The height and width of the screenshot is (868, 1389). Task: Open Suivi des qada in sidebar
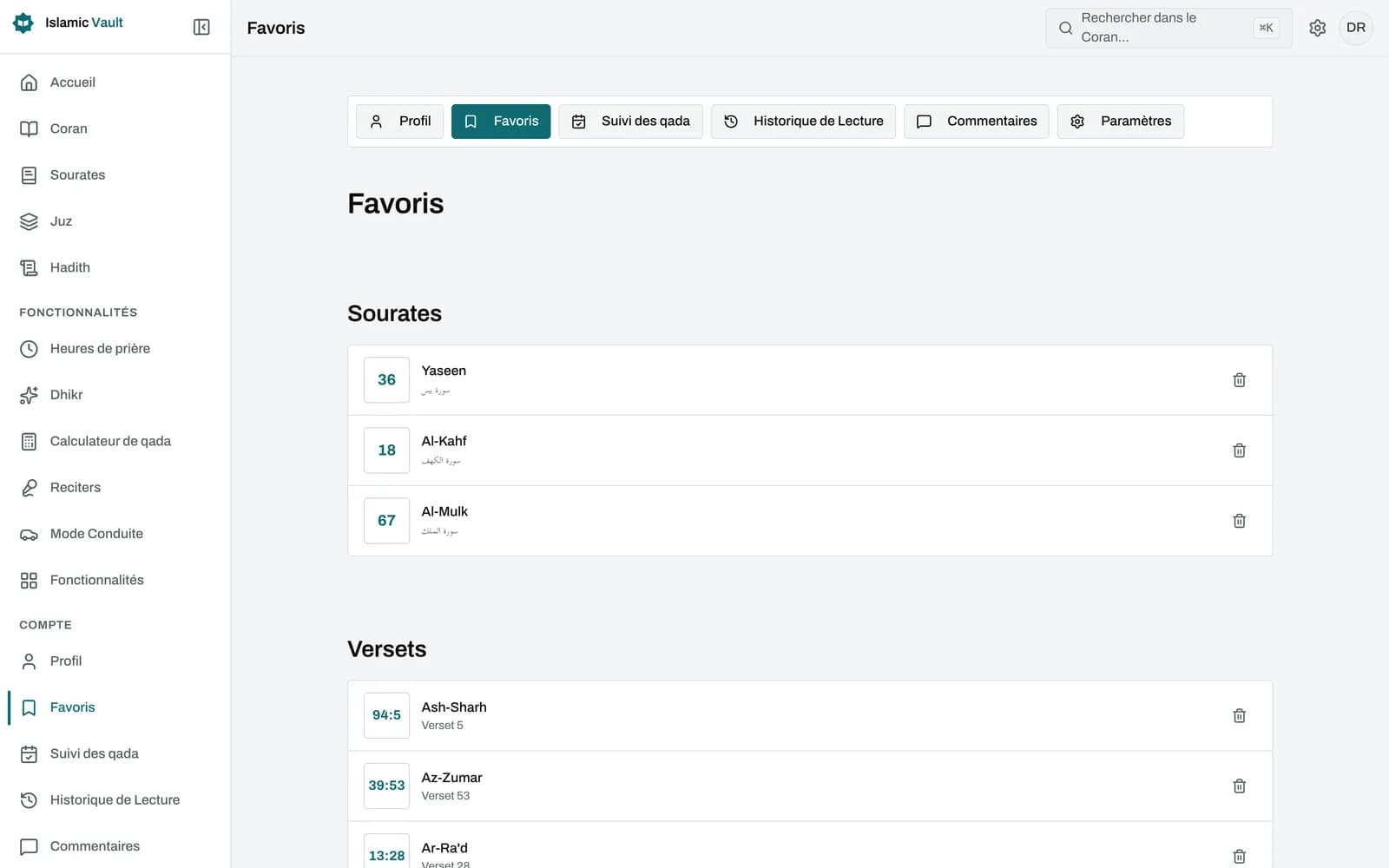(x=115, y=753)
